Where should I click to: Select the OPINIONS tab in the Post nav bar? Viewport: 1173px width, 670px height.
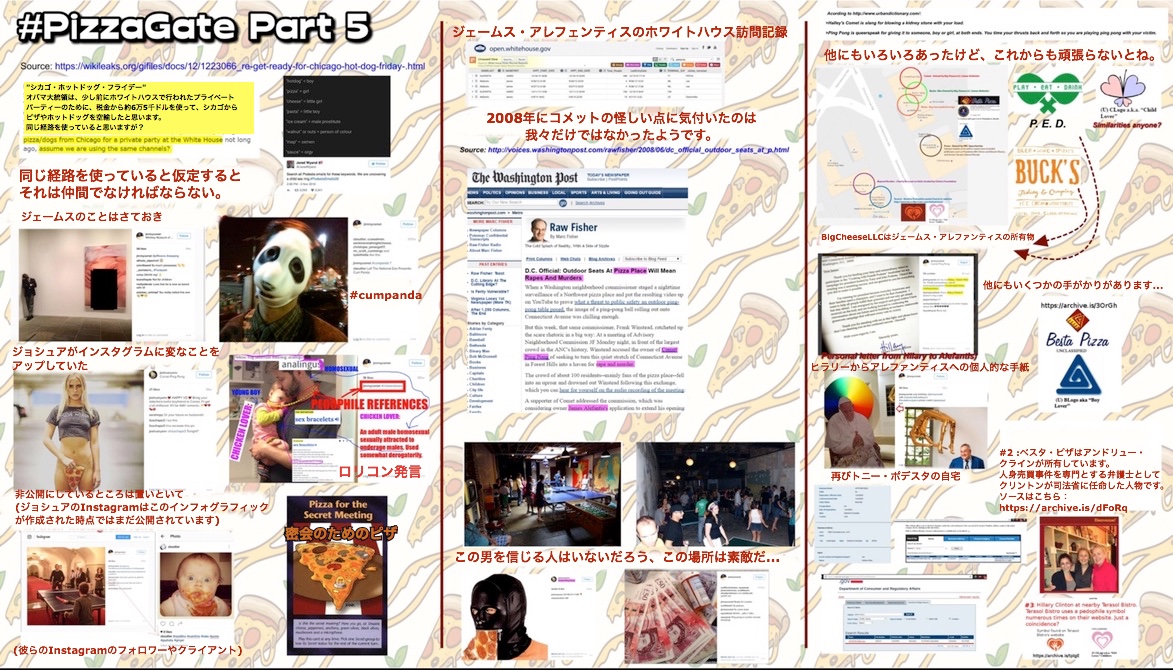(x=515, y=193)
